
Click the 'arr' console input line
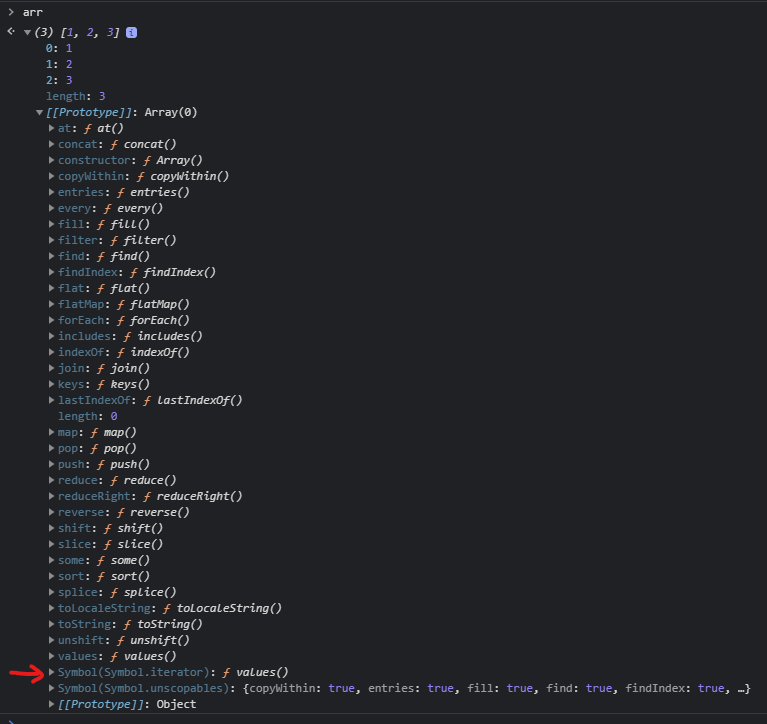tap(33, 12)
